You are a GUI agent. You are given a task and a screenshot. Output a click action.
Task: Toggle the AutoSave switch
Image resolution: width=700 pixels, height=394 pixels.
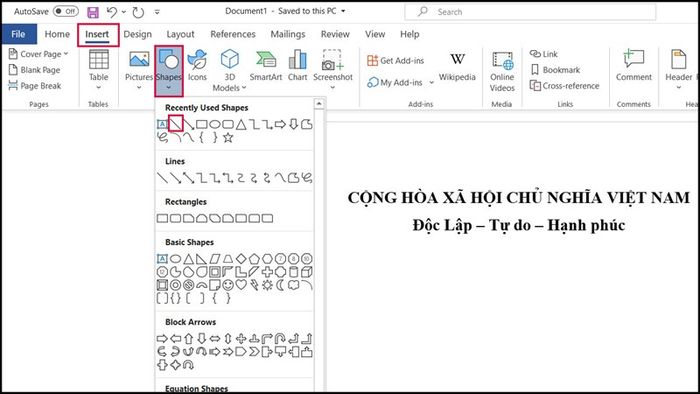tap(66, 11)
